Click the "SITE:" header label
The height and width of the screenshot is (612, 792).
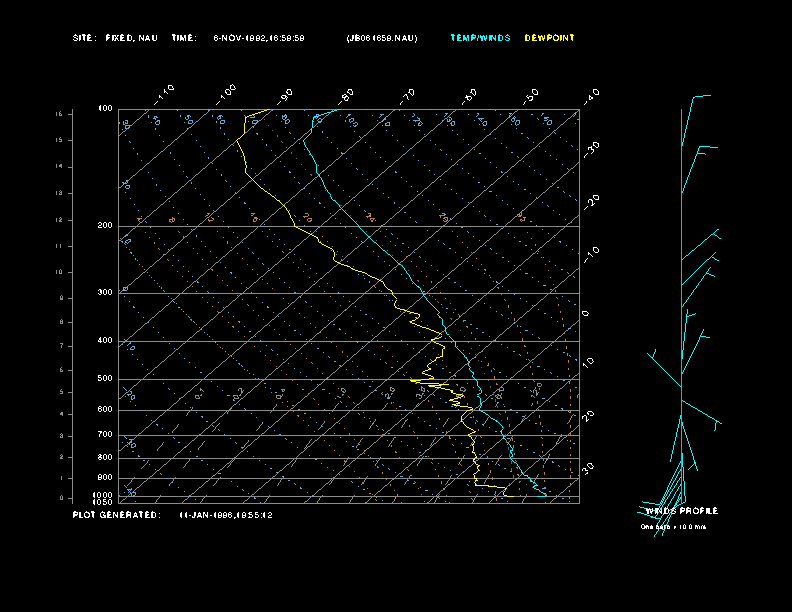click(84, 38)
